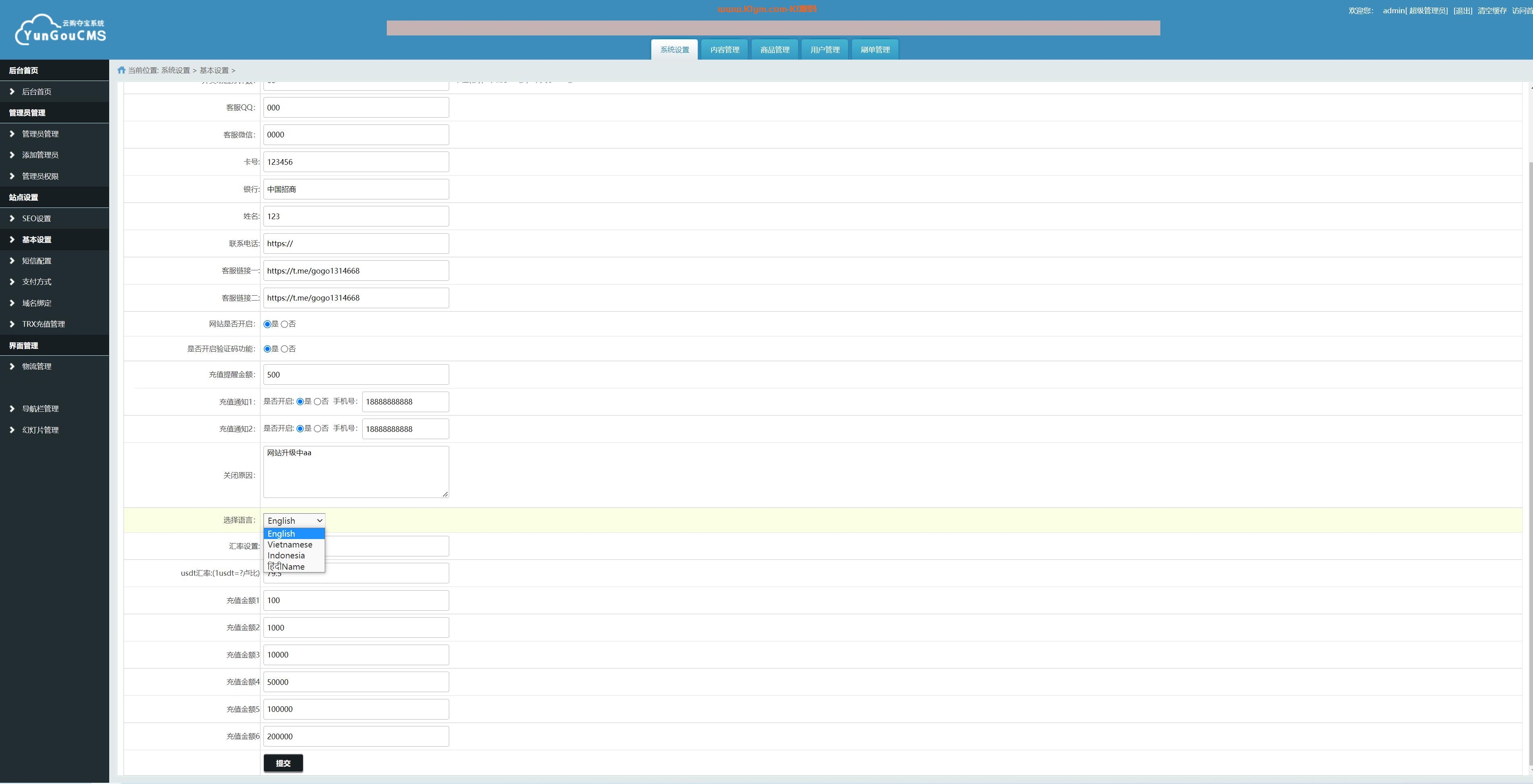Select 否 for 是否开启验证码功能
This screenshot has width=1533, height=784.
tap(284, 349)
